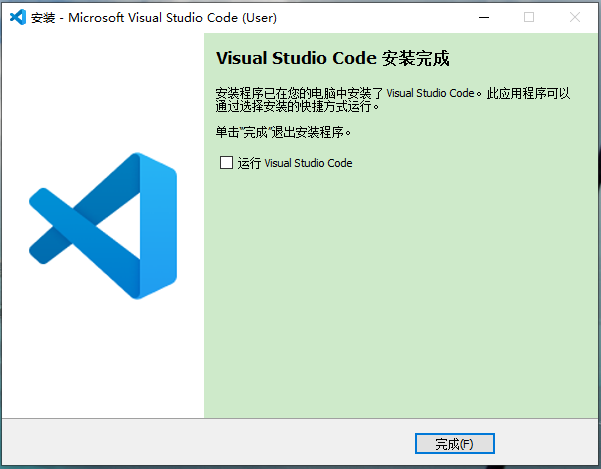Image resolution: width=601 pixels, height=469 pixels.
Task: Click the 完成(F) button to exit installer
Action: coord(455,444)
